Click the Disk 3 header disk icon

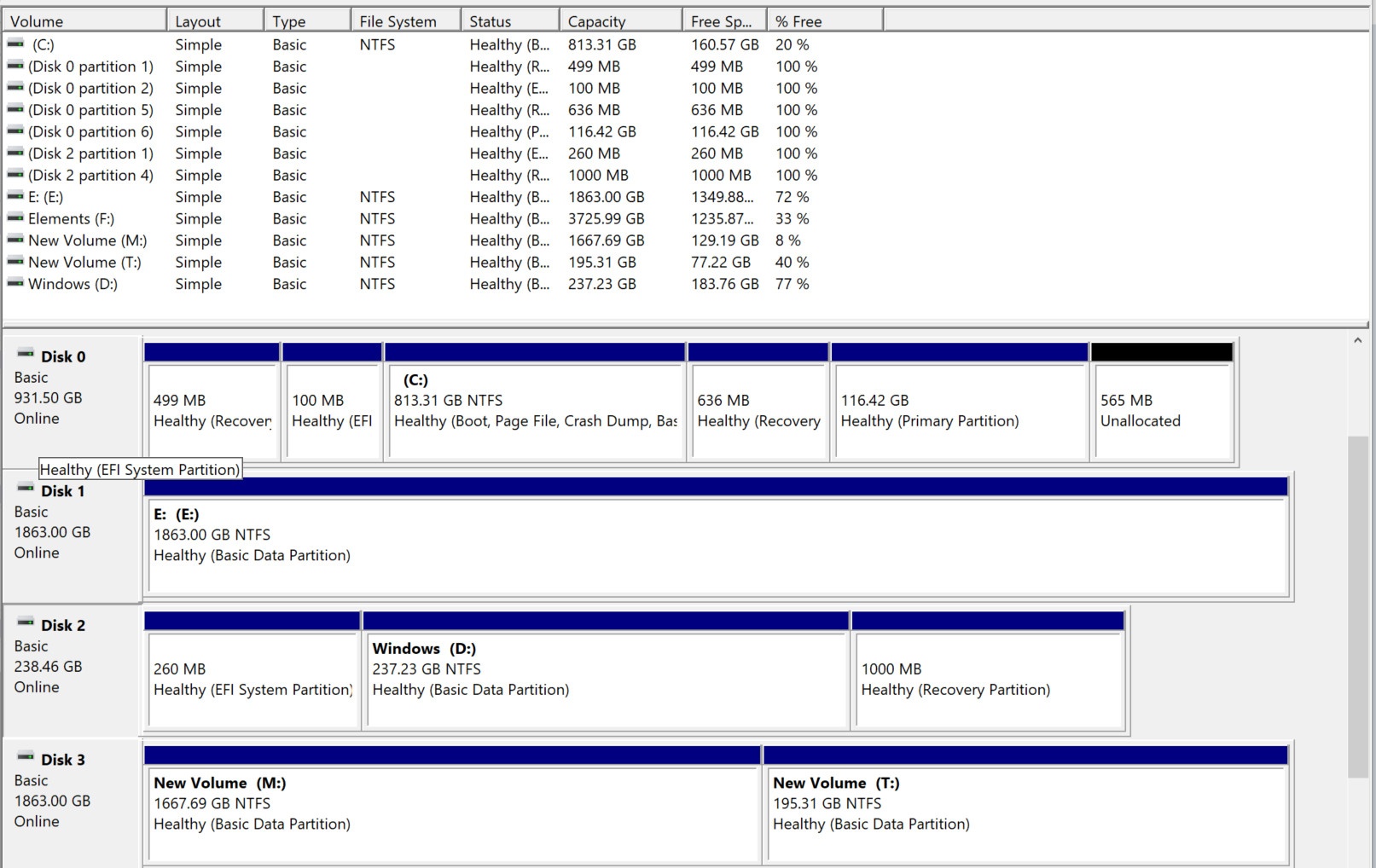26,757
